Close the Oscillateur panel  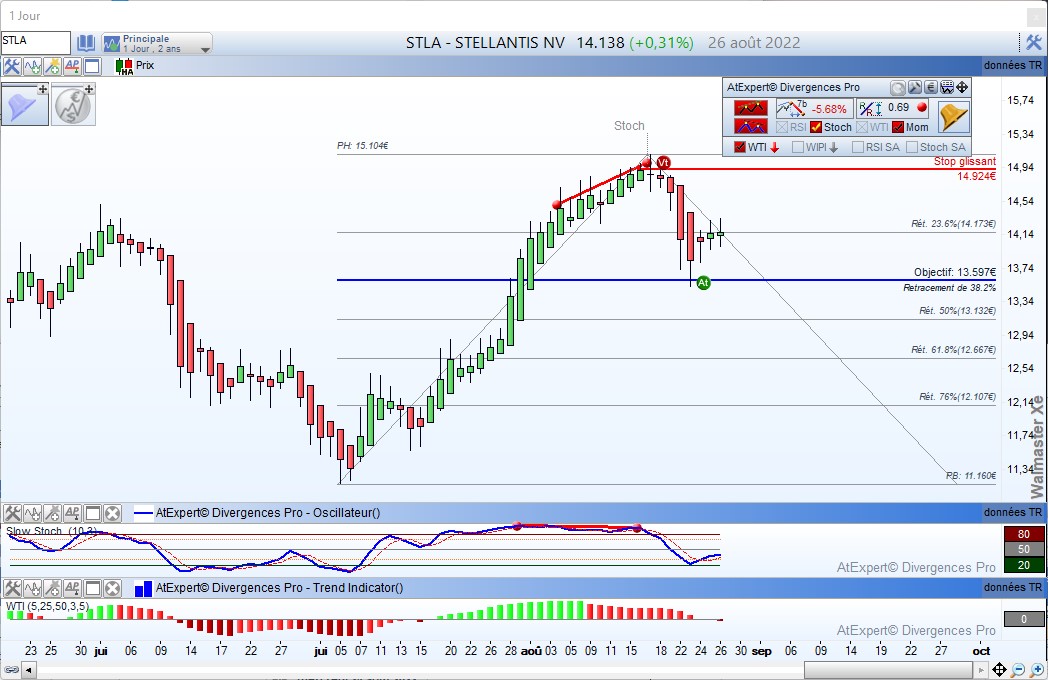coord(112,513)
